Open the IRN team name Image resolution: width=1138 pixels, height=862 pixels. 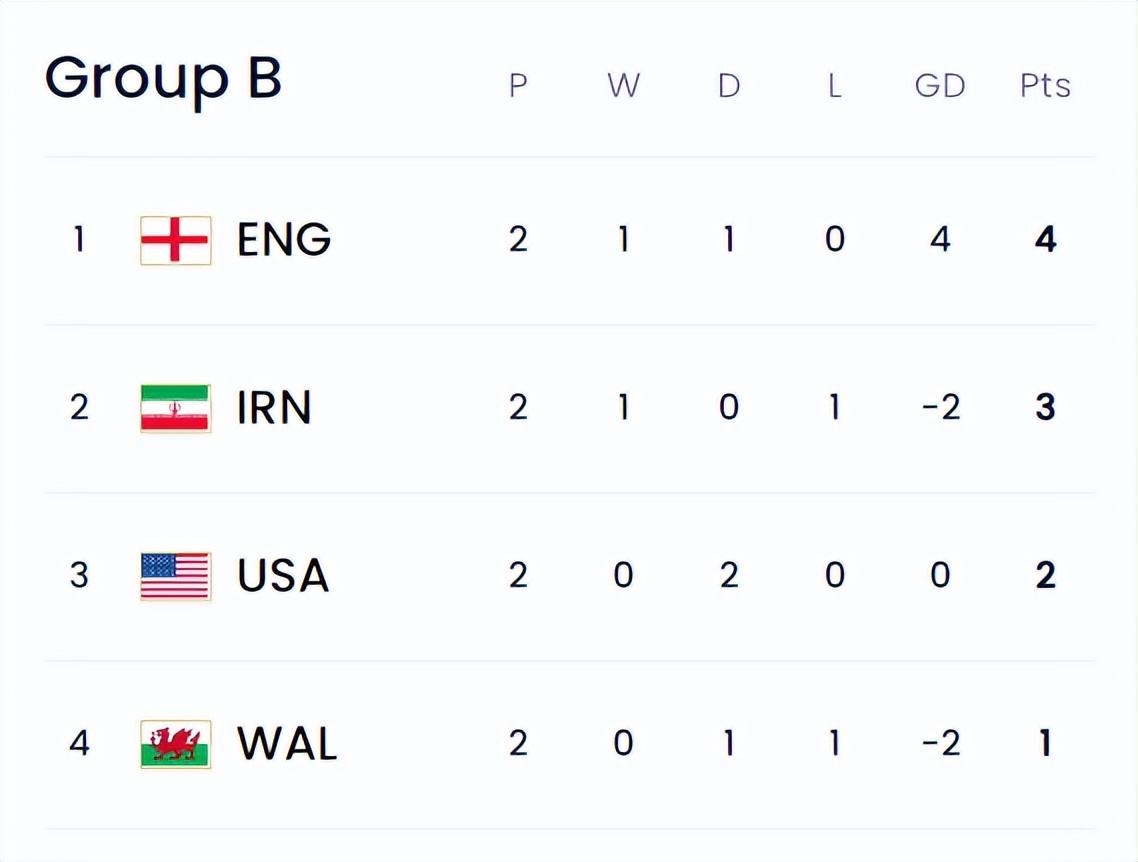coord(274,408)
